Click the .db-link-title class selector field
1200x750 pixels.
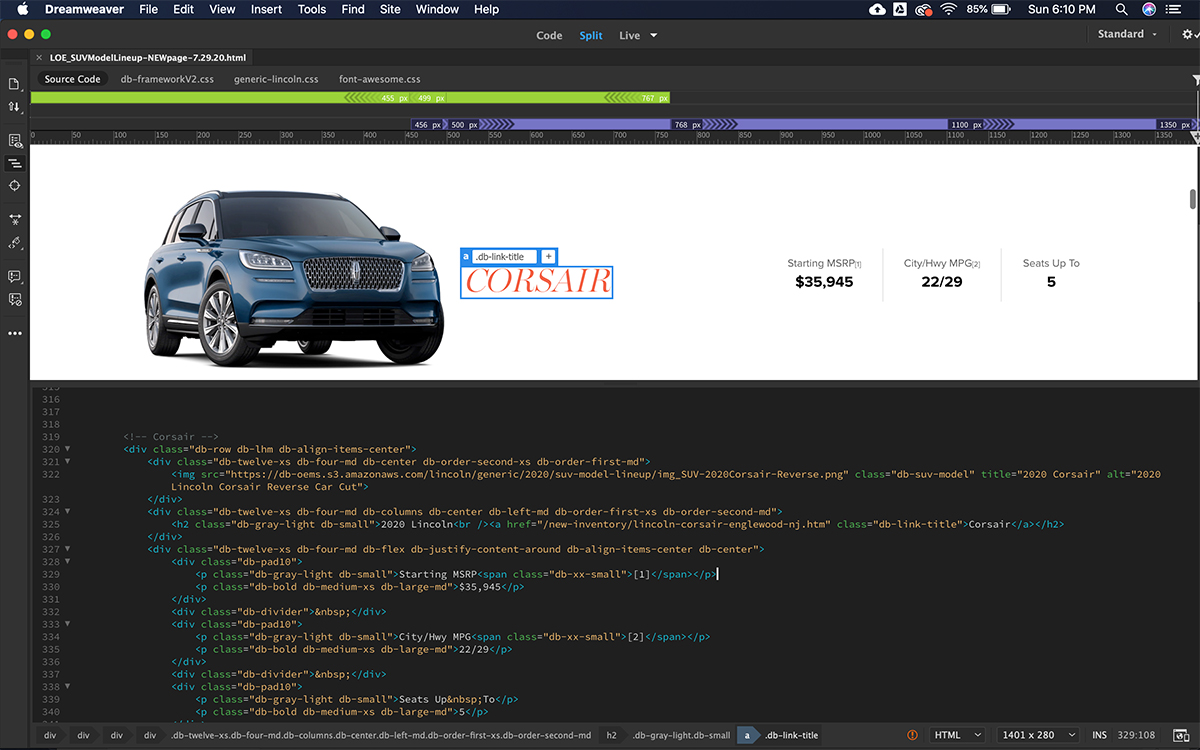[x=505, y=257]
